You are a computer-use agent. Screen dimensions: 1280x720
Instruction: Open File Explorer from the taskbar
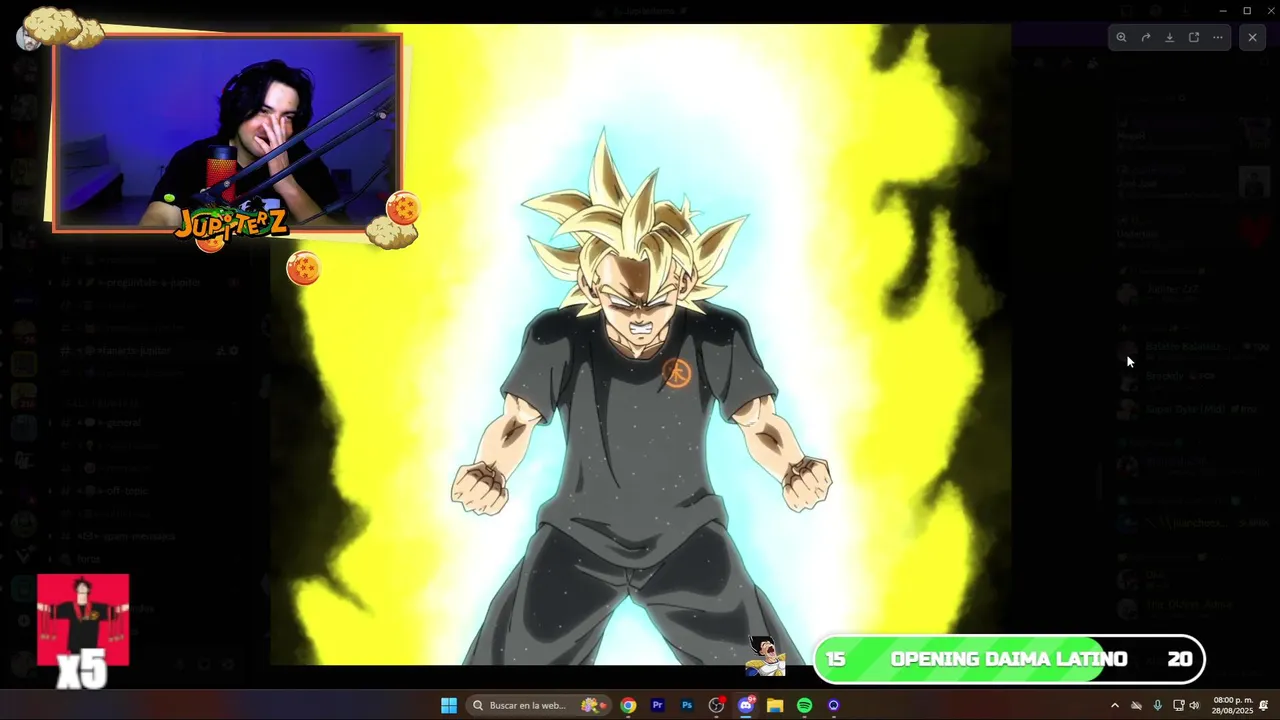[x=775, y=705]
